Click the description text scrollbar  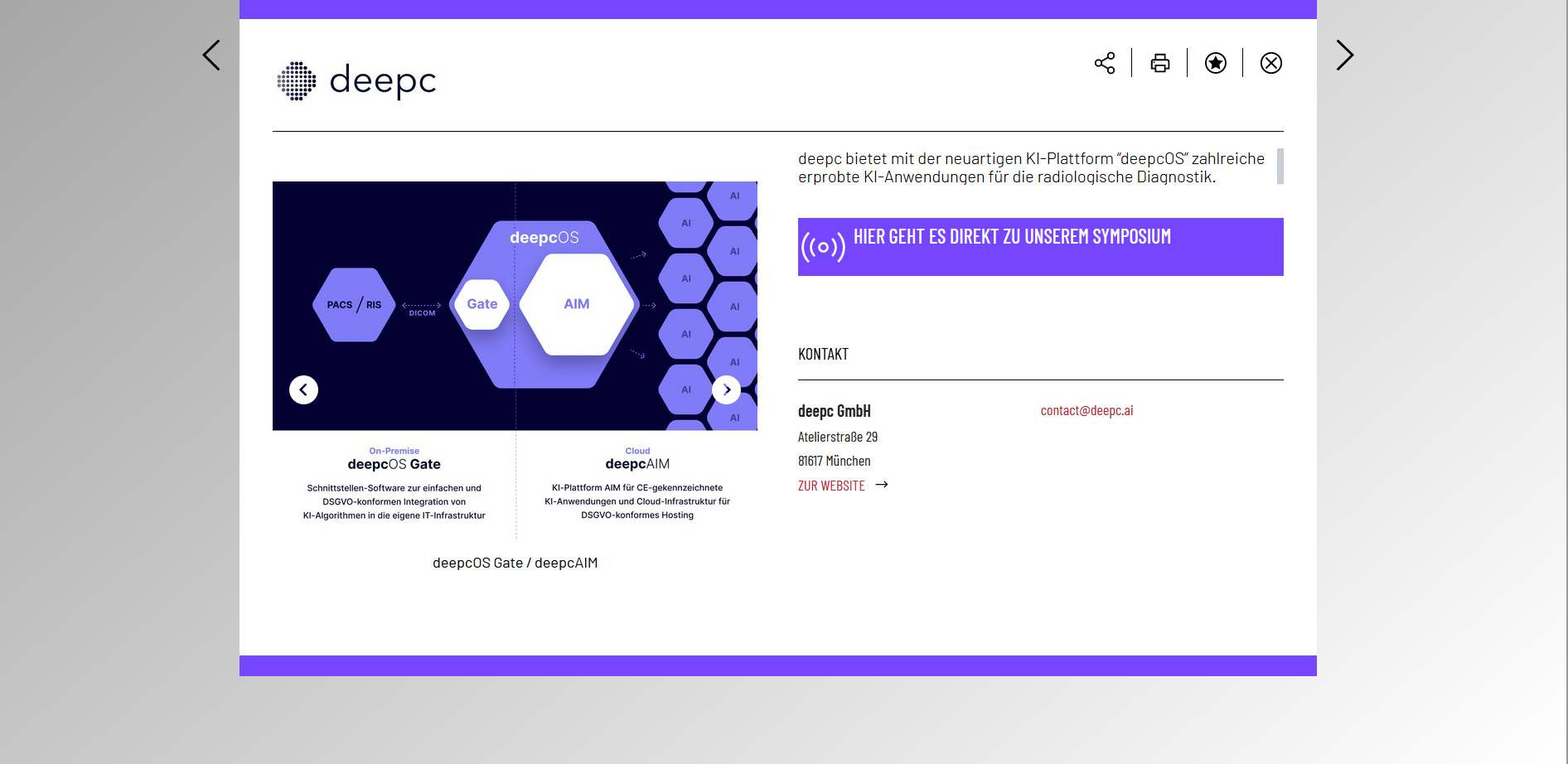click(1280, 166)
